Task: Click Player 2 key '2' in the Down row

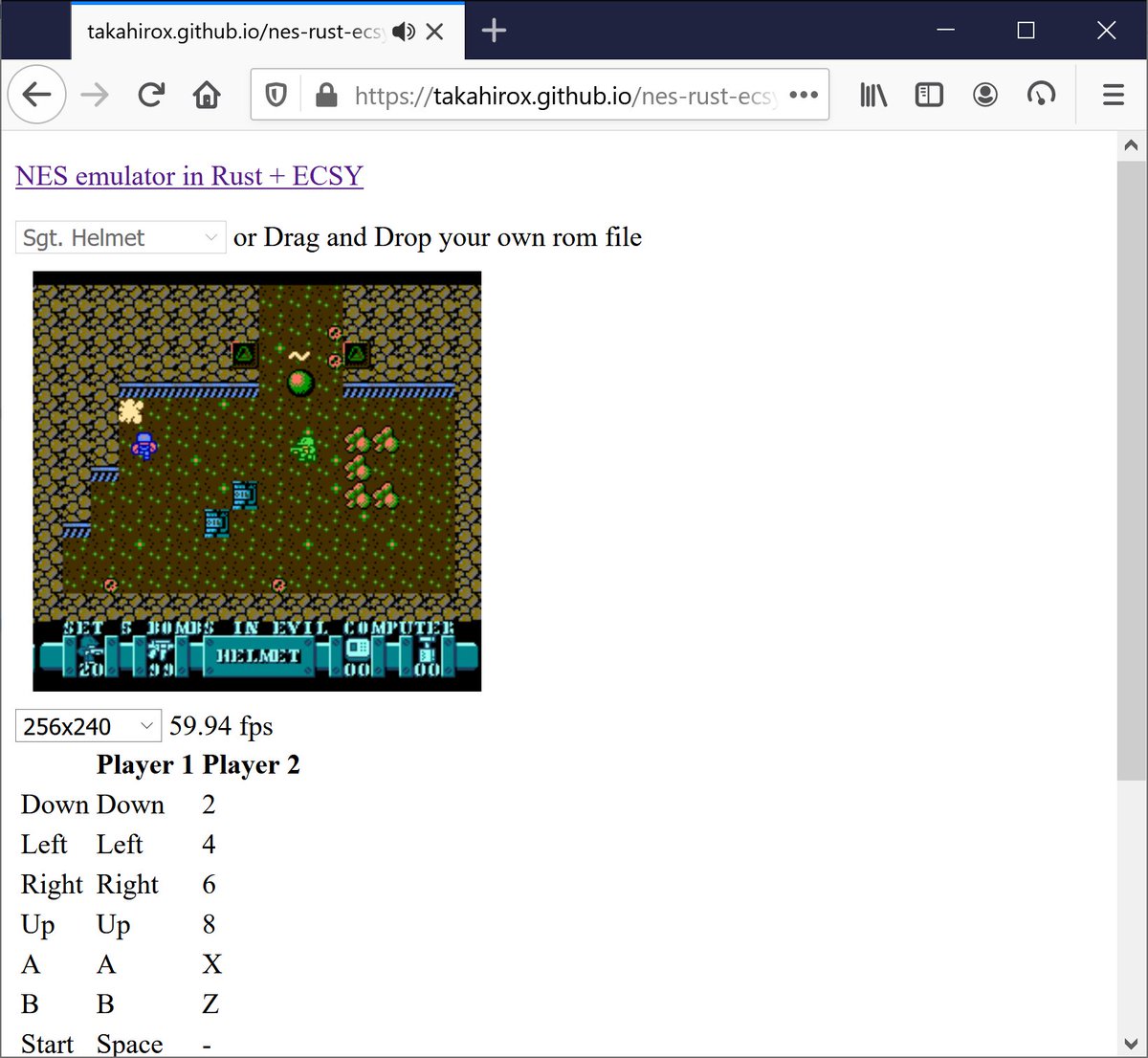Action: [x=209, y=805]
